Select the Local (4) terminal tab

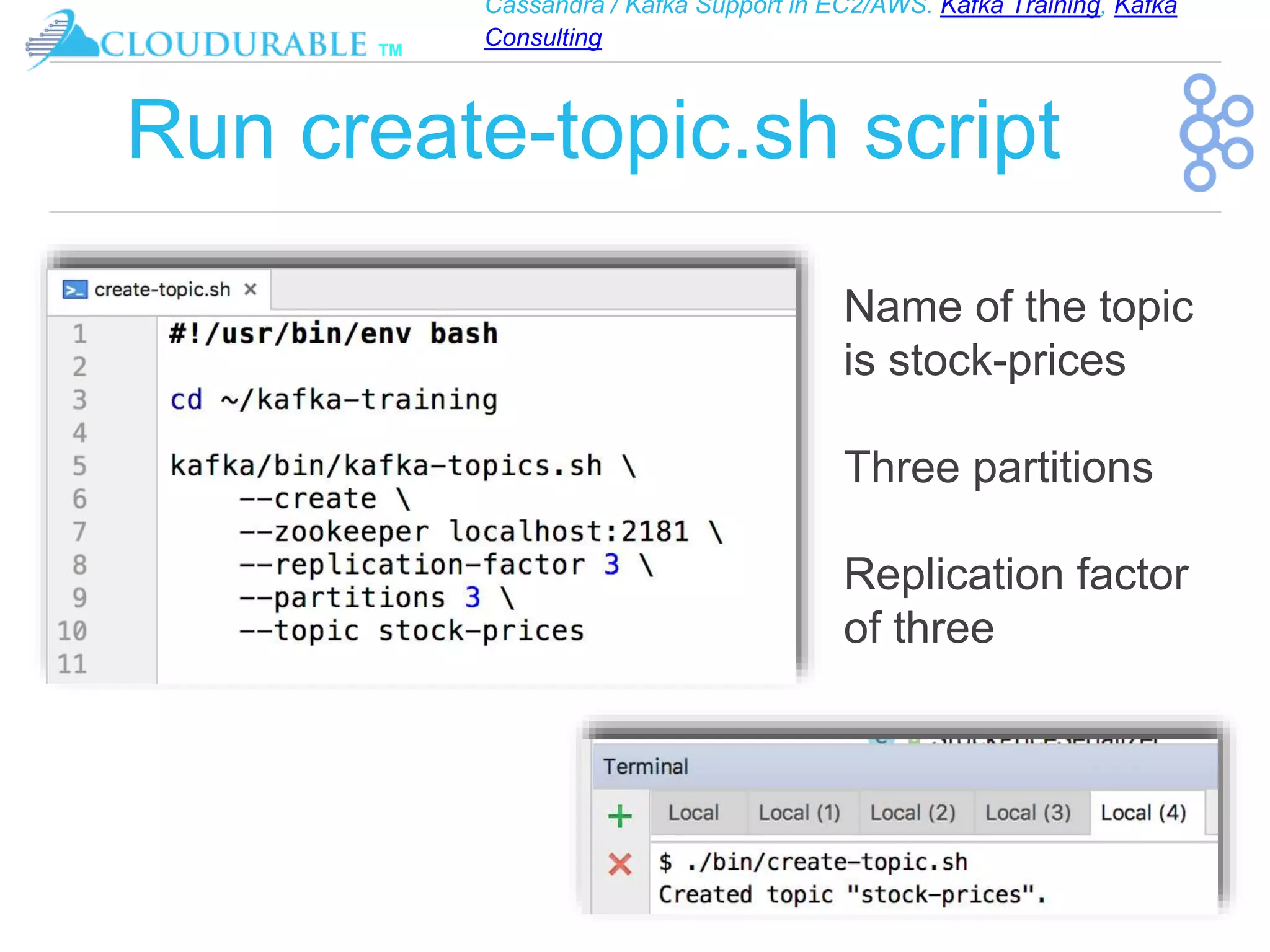pyautogui.click(x=1143, y=813)
